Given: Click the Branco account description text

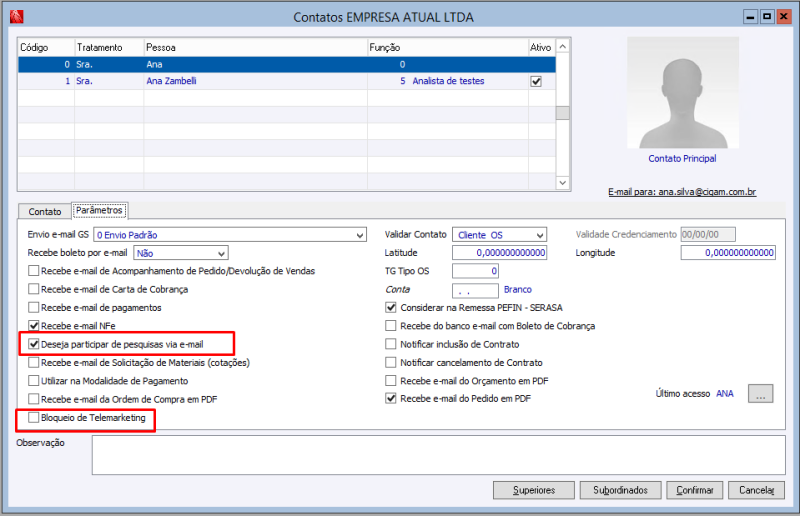Looking at the screenshot, I should (x=518, y=289).
